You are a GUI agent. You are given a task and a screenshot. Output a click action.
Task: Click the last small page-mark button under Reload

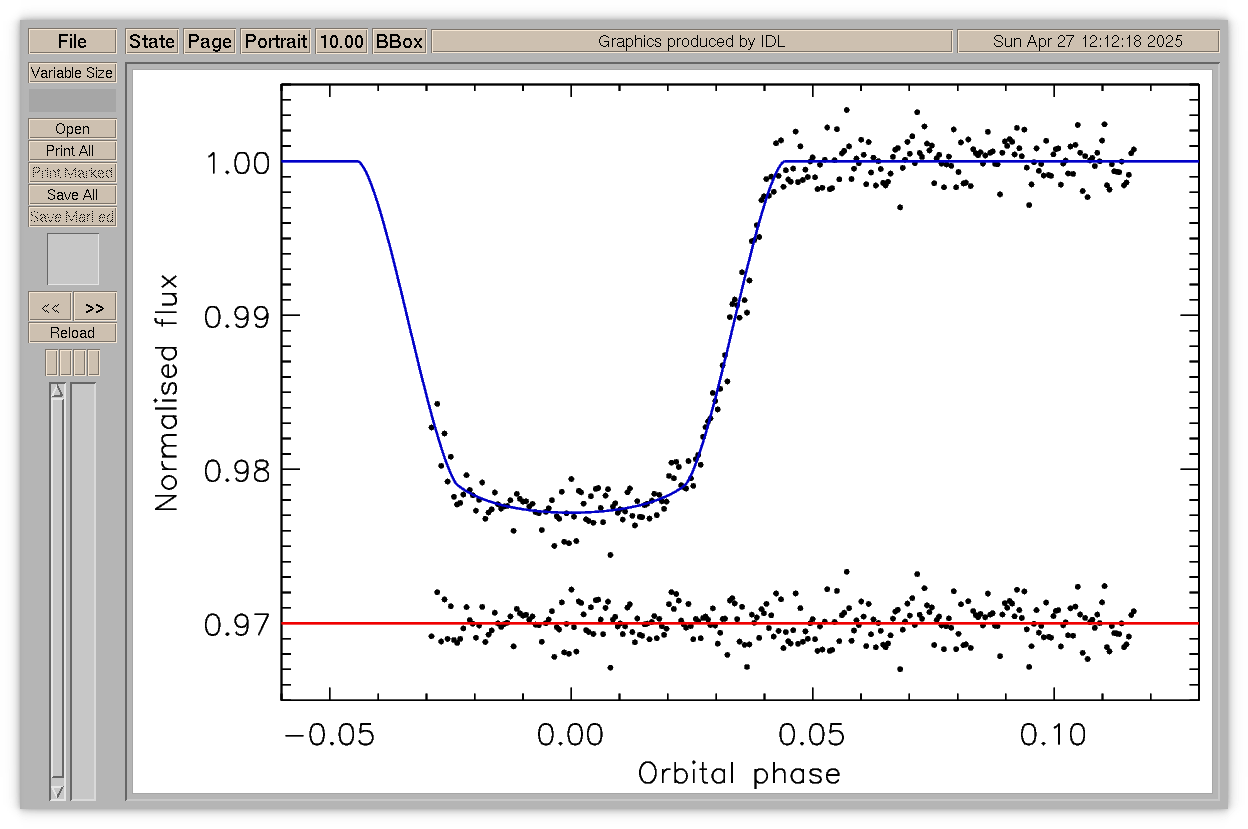click(x=93, y=362)
